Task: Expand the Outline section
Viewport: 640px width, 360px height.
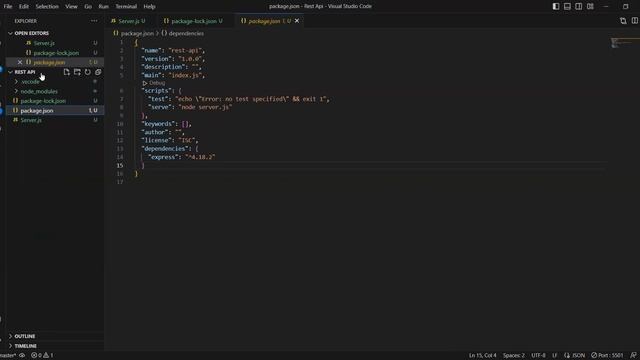Action: [24, 336]
